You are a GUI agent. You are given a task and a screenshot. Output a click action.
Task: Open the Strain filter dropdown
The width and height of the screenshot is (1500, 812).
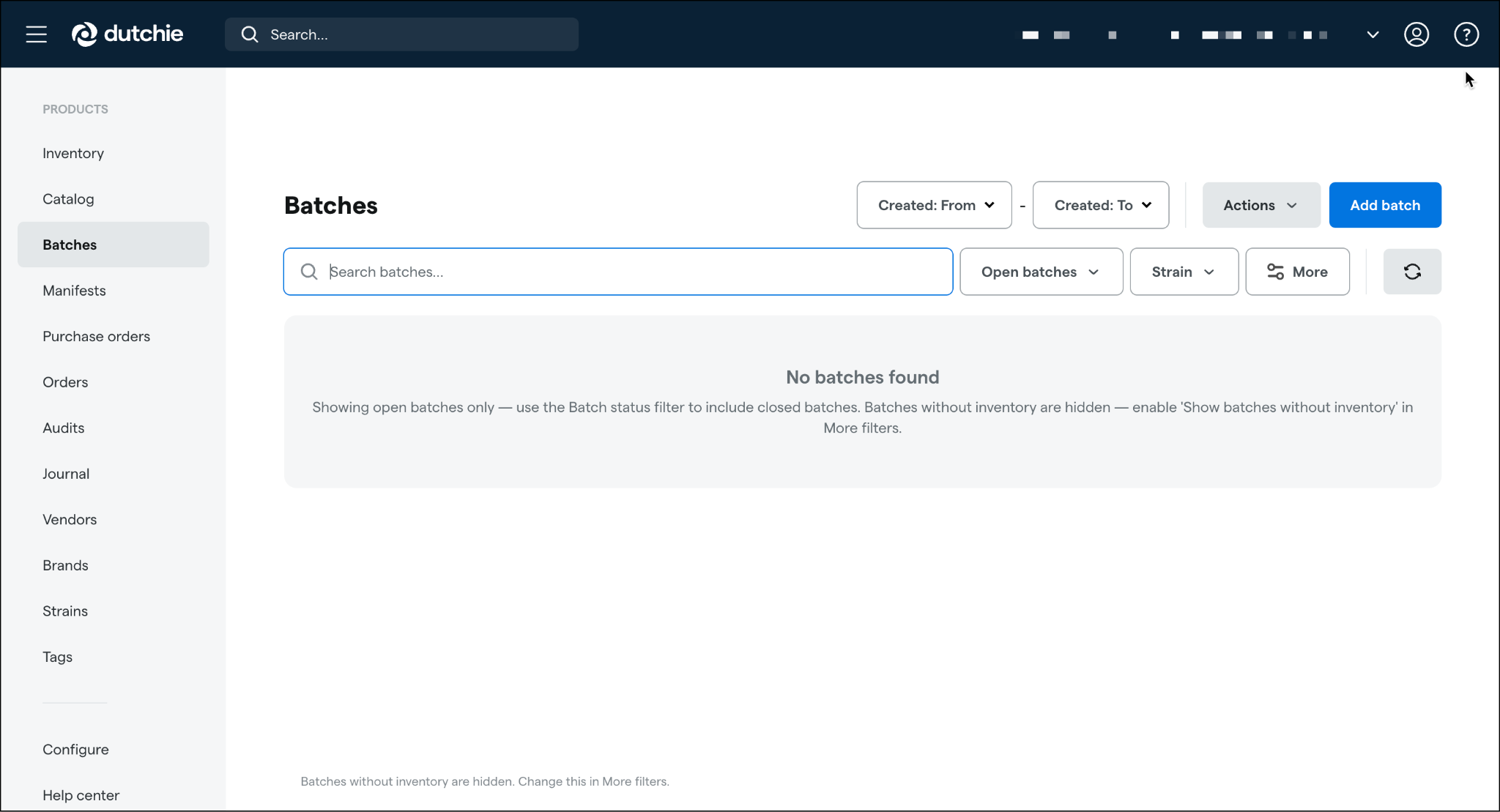pyautogui.click(x=1184, y=272)
